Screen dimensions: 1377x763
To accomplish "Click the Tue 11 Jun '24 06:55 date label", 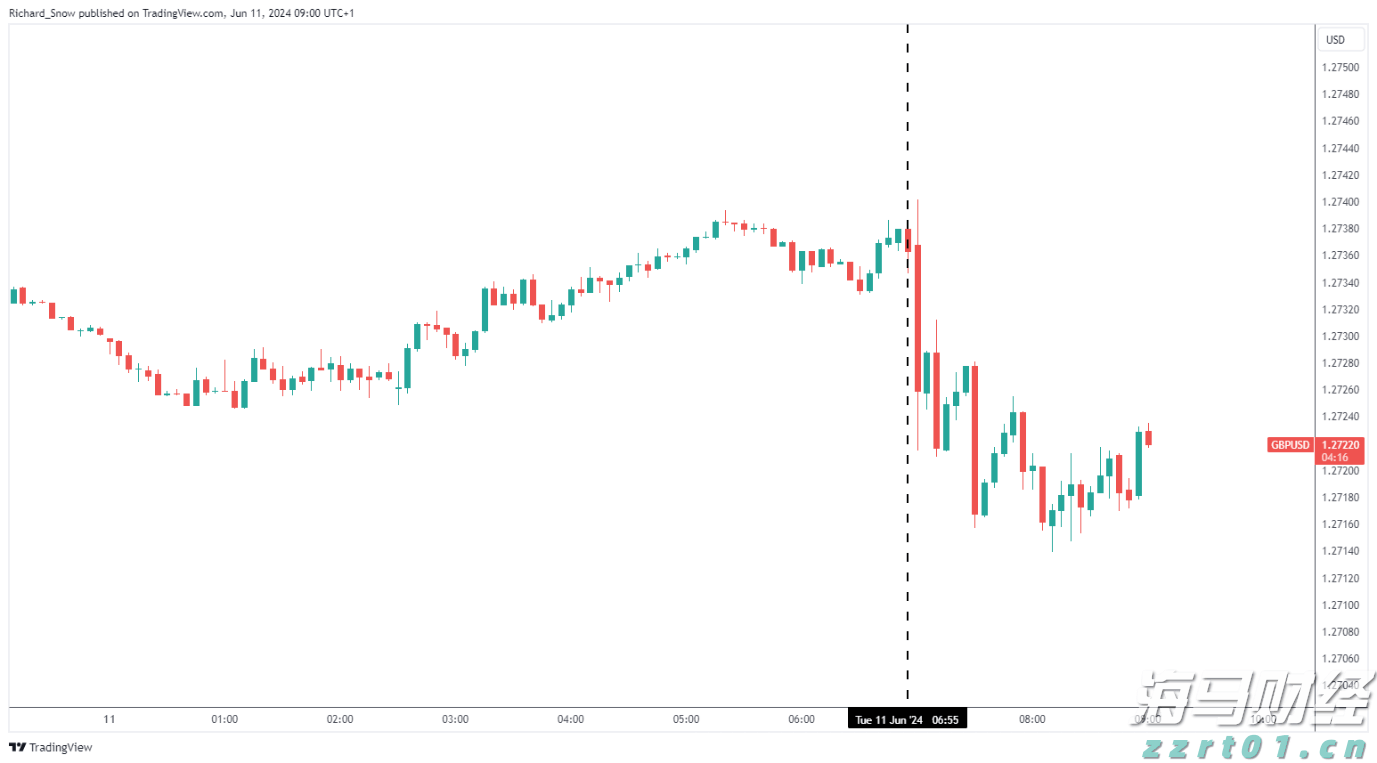I will point(907,720).
